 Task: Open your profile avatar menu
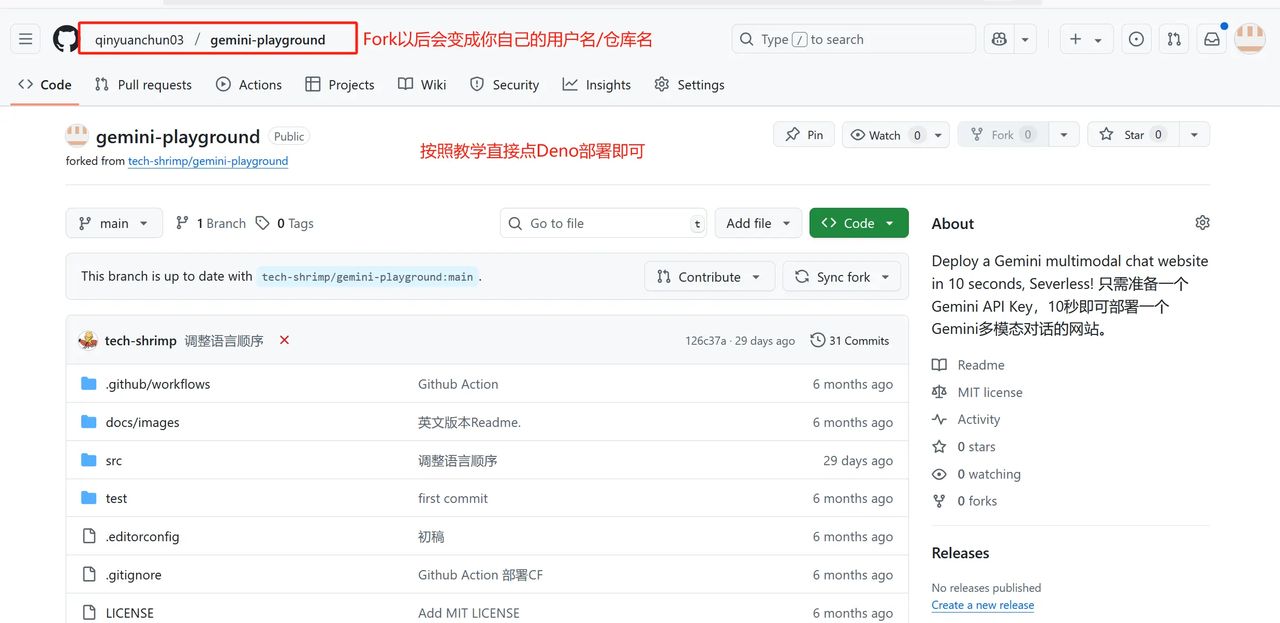pos(1250,38)
